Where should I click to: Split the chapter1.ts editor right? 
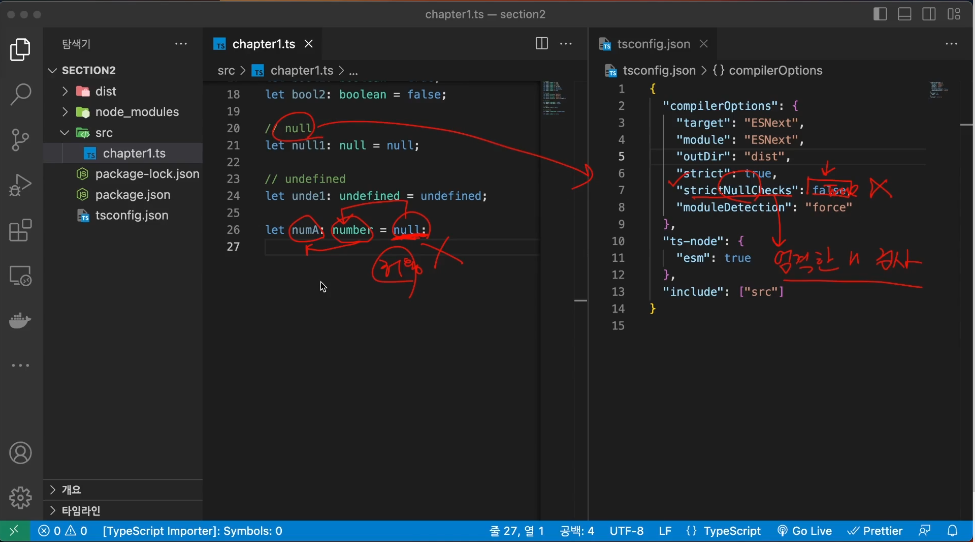(542, 44)
